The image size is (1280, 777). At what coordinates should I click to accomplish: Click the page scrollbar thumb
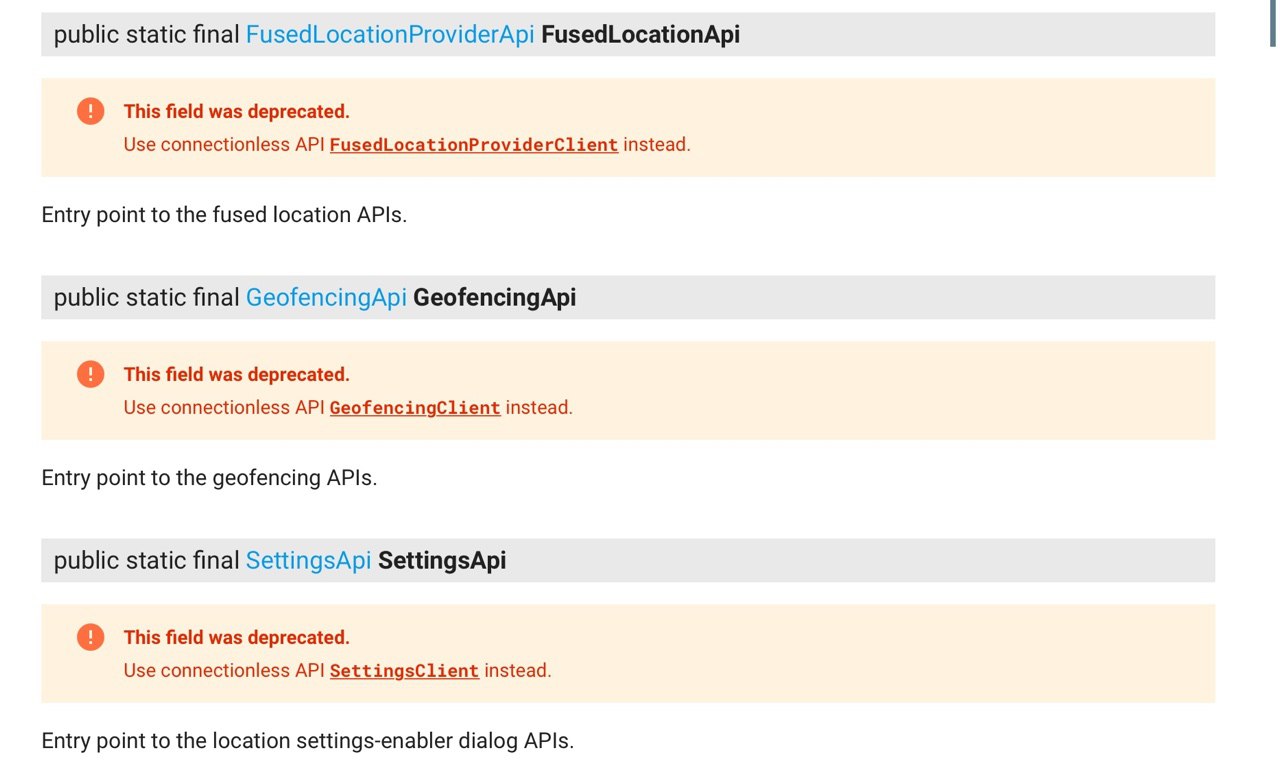(1273, 23)
